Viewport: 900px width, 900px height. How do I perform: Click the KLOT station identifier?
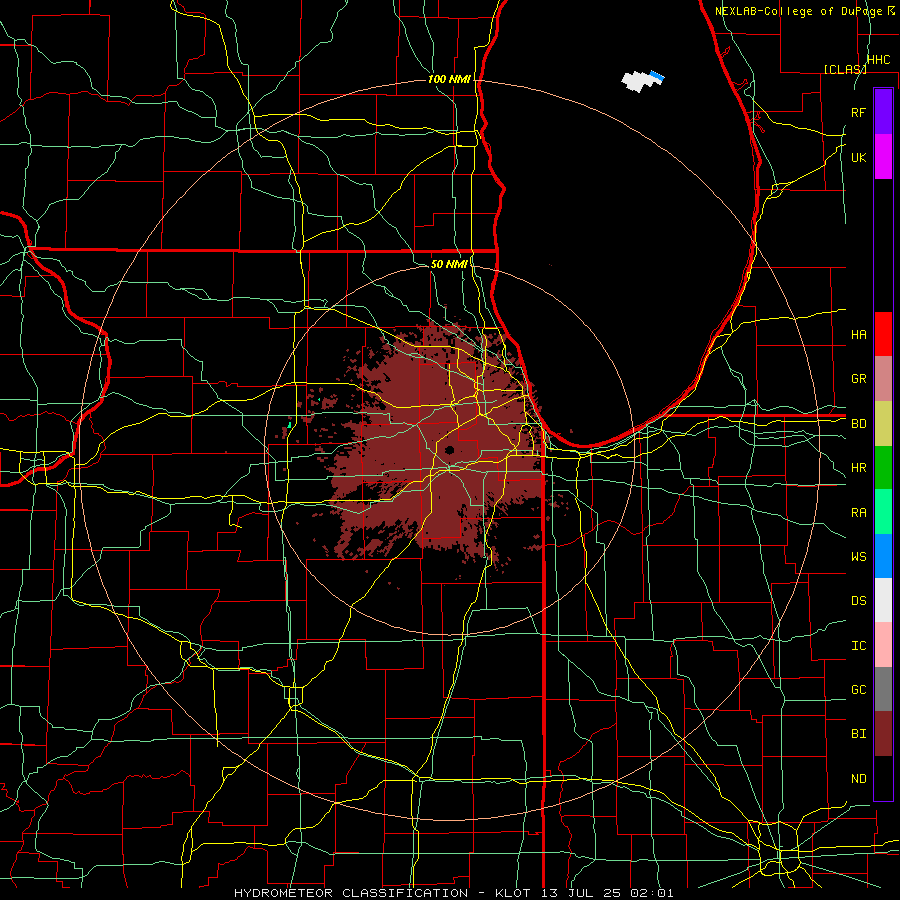pos(513,893)
